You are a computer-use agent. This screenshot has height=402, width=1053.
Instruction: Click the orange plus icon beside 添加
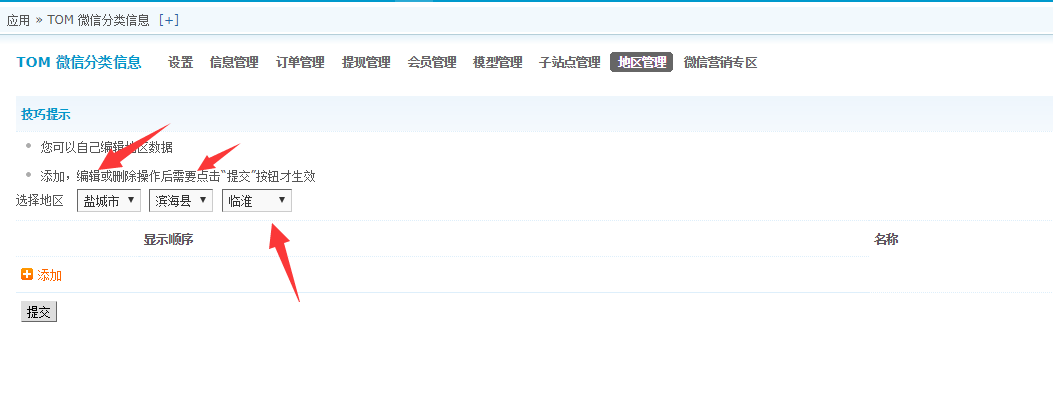click(27, 274)
